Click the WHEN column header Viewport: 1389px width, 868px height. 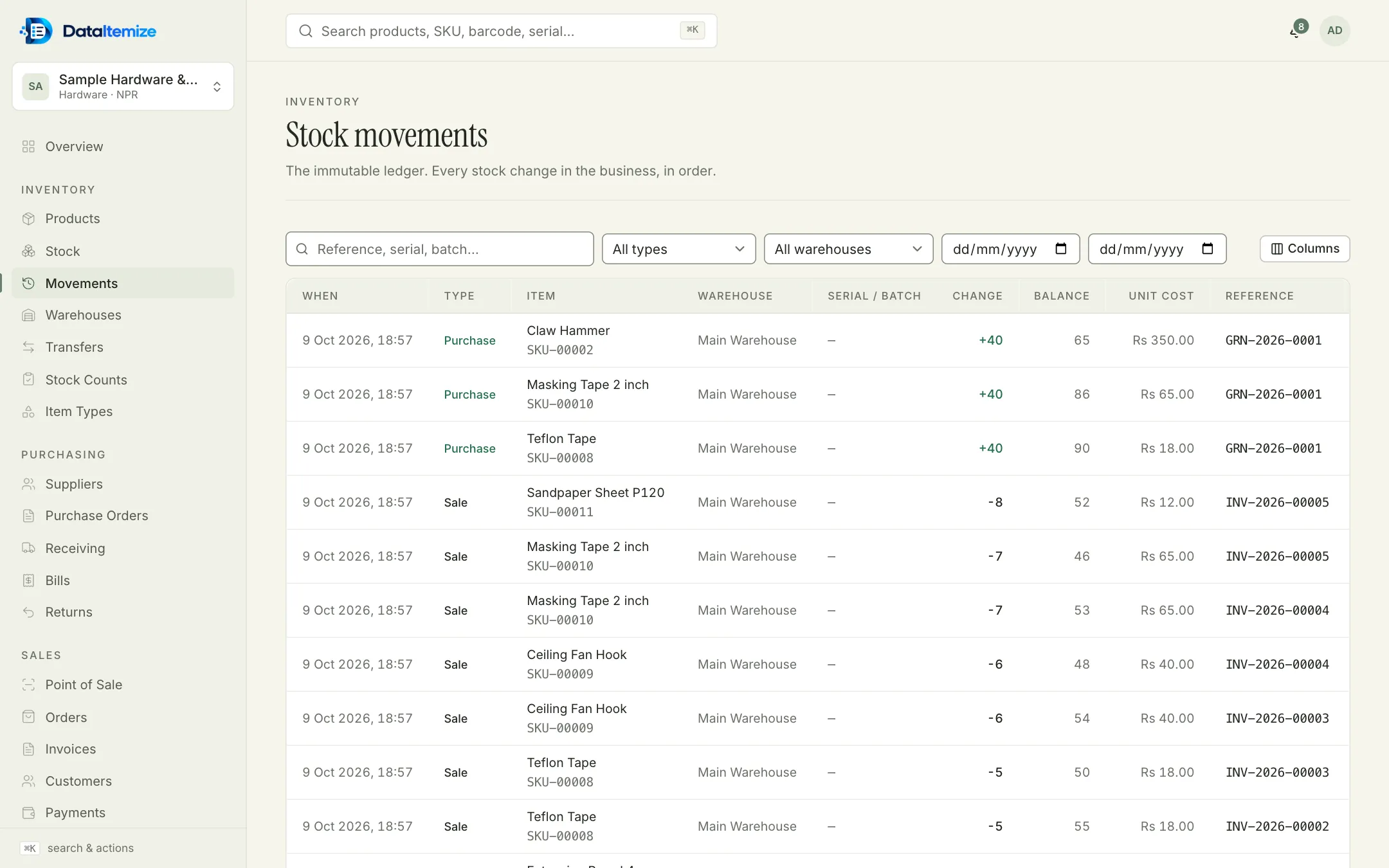point(320,296)
